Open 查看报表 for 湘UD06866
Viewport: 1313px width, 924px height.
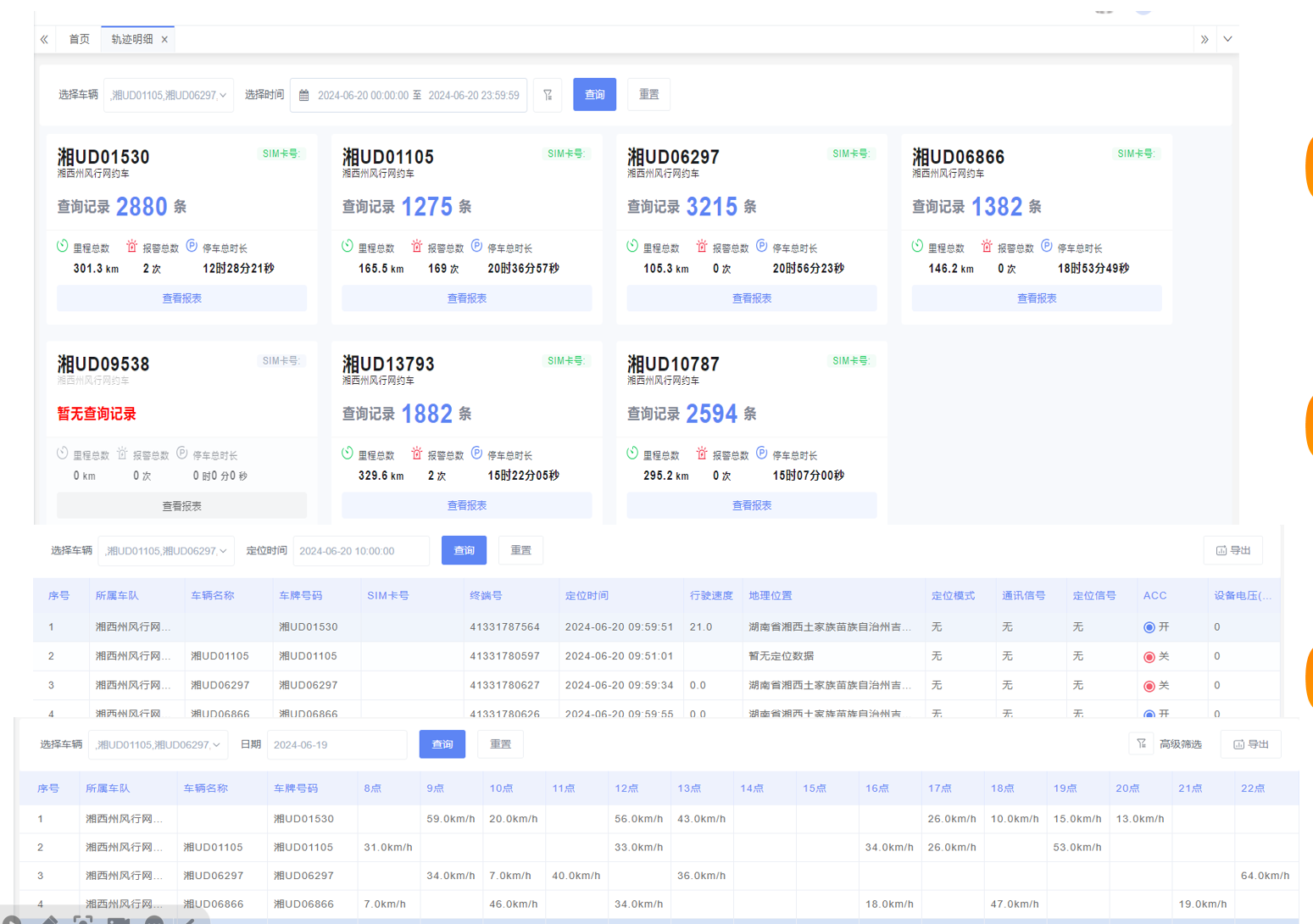coord(1036,298)
